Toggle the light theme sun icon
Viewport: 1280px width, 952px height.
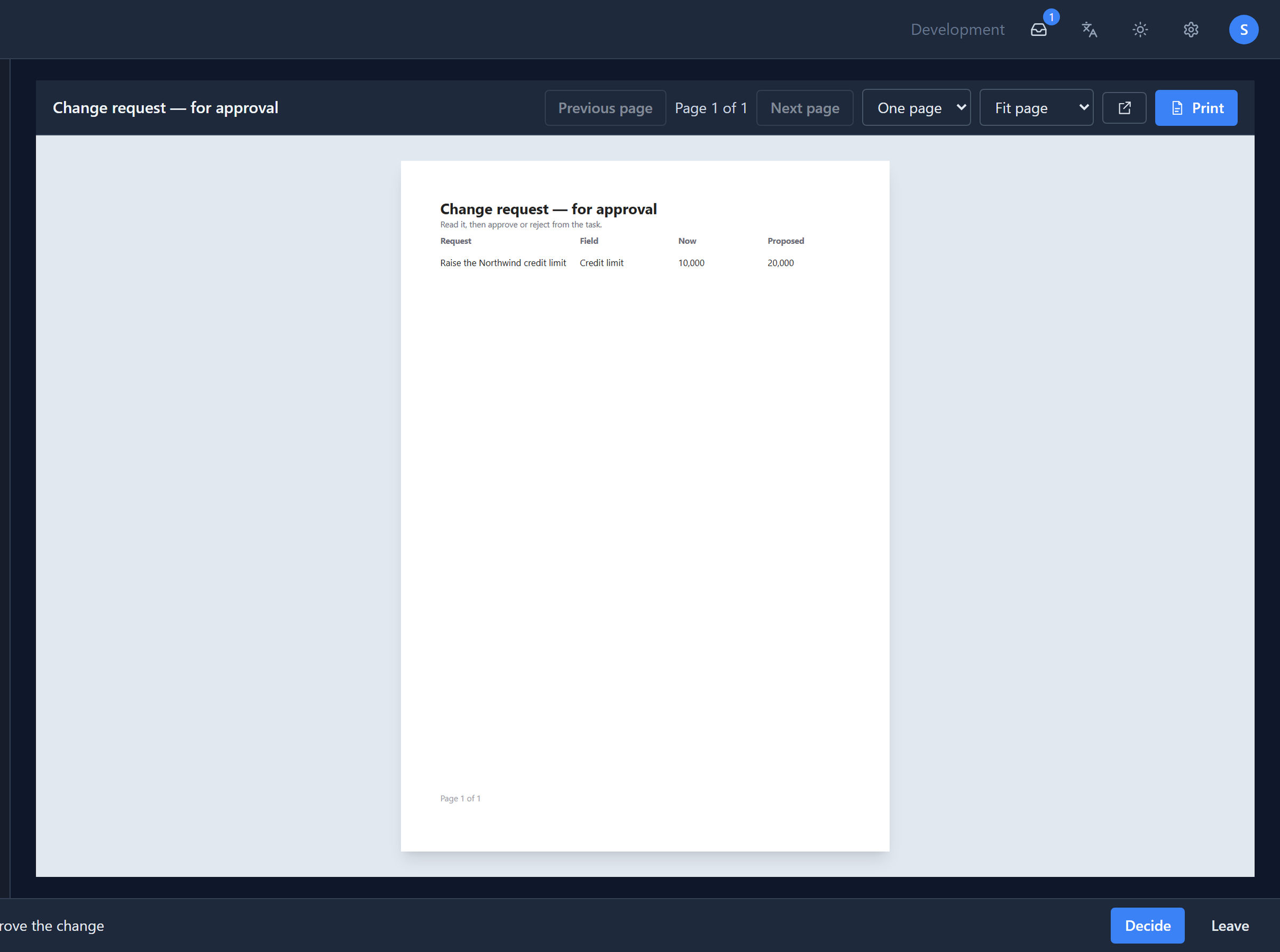point(1140,29)
